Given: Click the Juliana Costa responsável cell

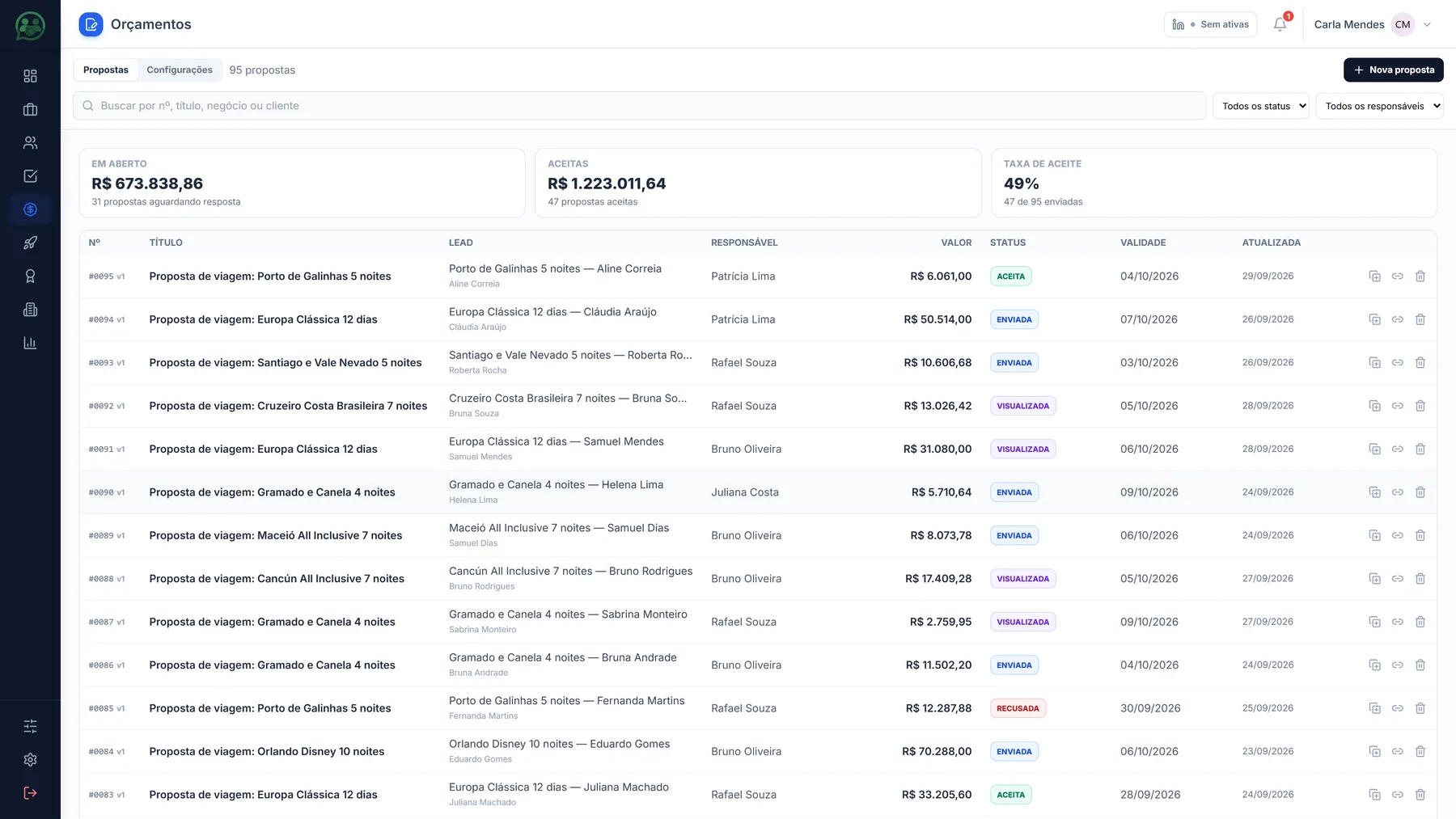Looking at the screenshot, I should (745, 492).
